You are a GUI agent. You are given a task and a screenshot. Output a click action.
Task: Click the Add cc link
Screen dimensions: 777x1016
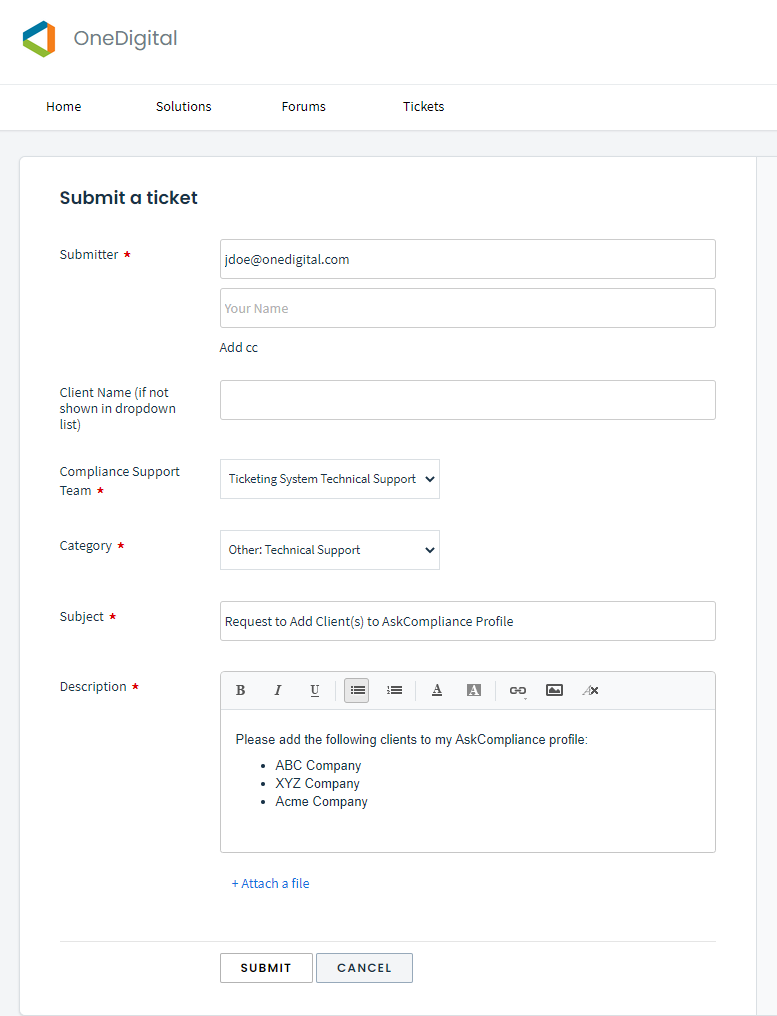(x=238, y=347)
